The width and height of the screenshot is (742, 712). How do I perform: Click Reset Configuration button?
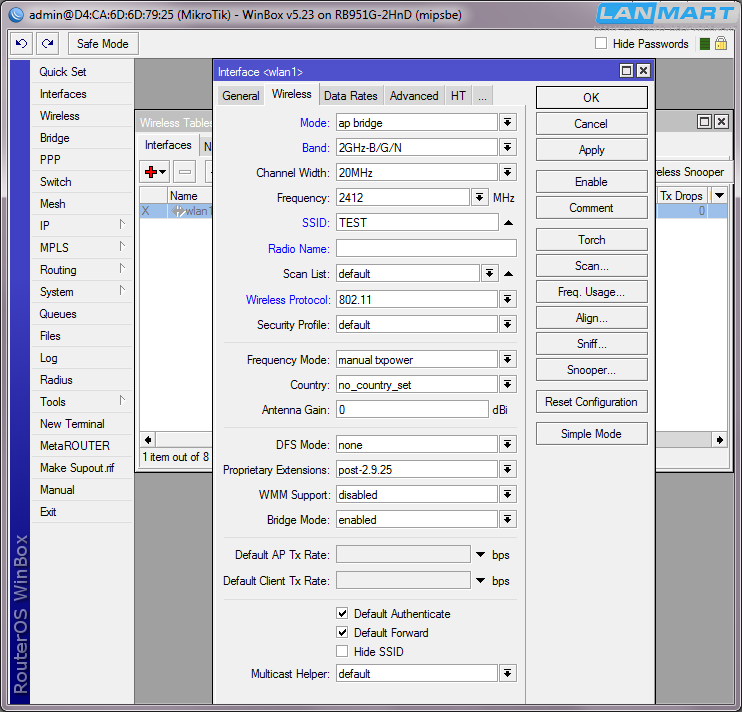(x=592, y=402)
